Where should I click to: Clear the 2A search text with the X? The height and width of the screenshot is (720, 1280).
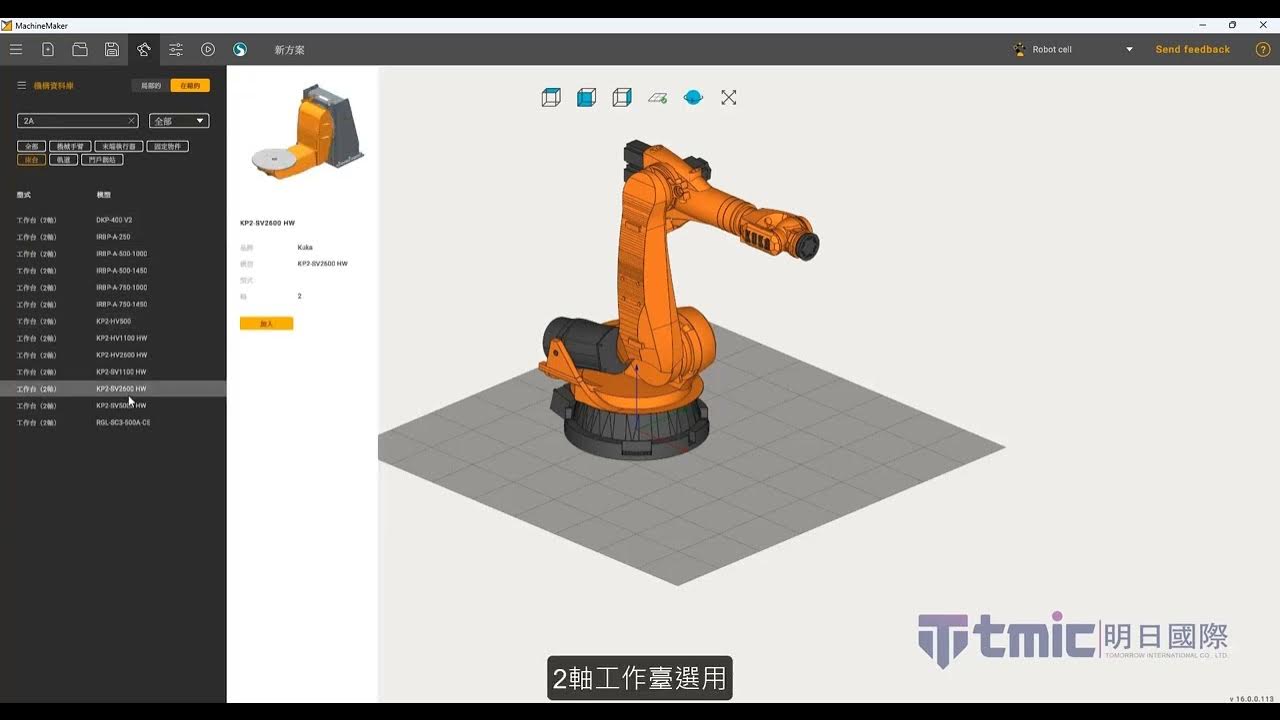[132, 121]
